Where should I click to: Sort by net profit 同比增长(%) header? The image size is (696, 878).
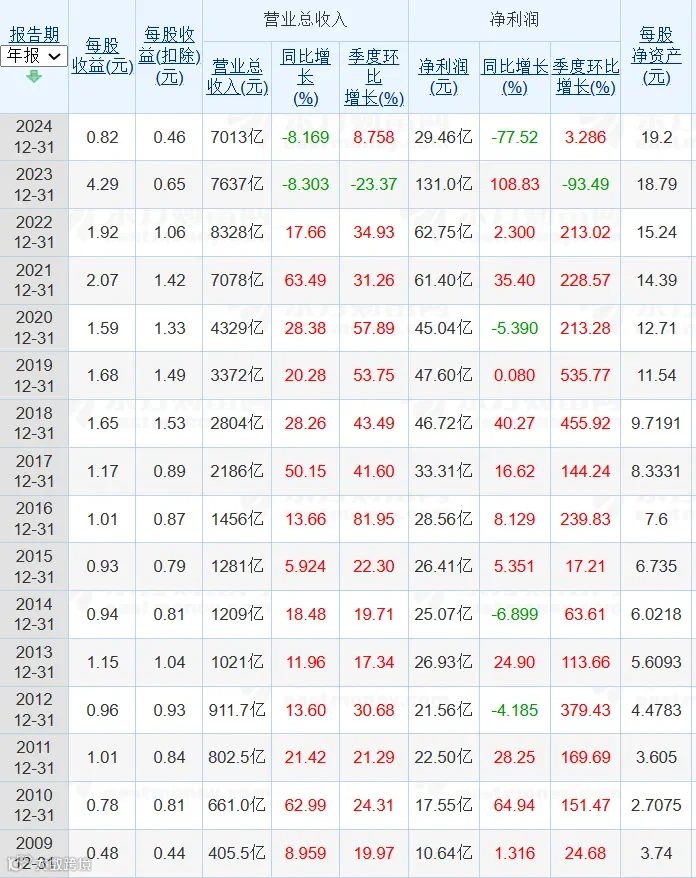tap(515, 77)
